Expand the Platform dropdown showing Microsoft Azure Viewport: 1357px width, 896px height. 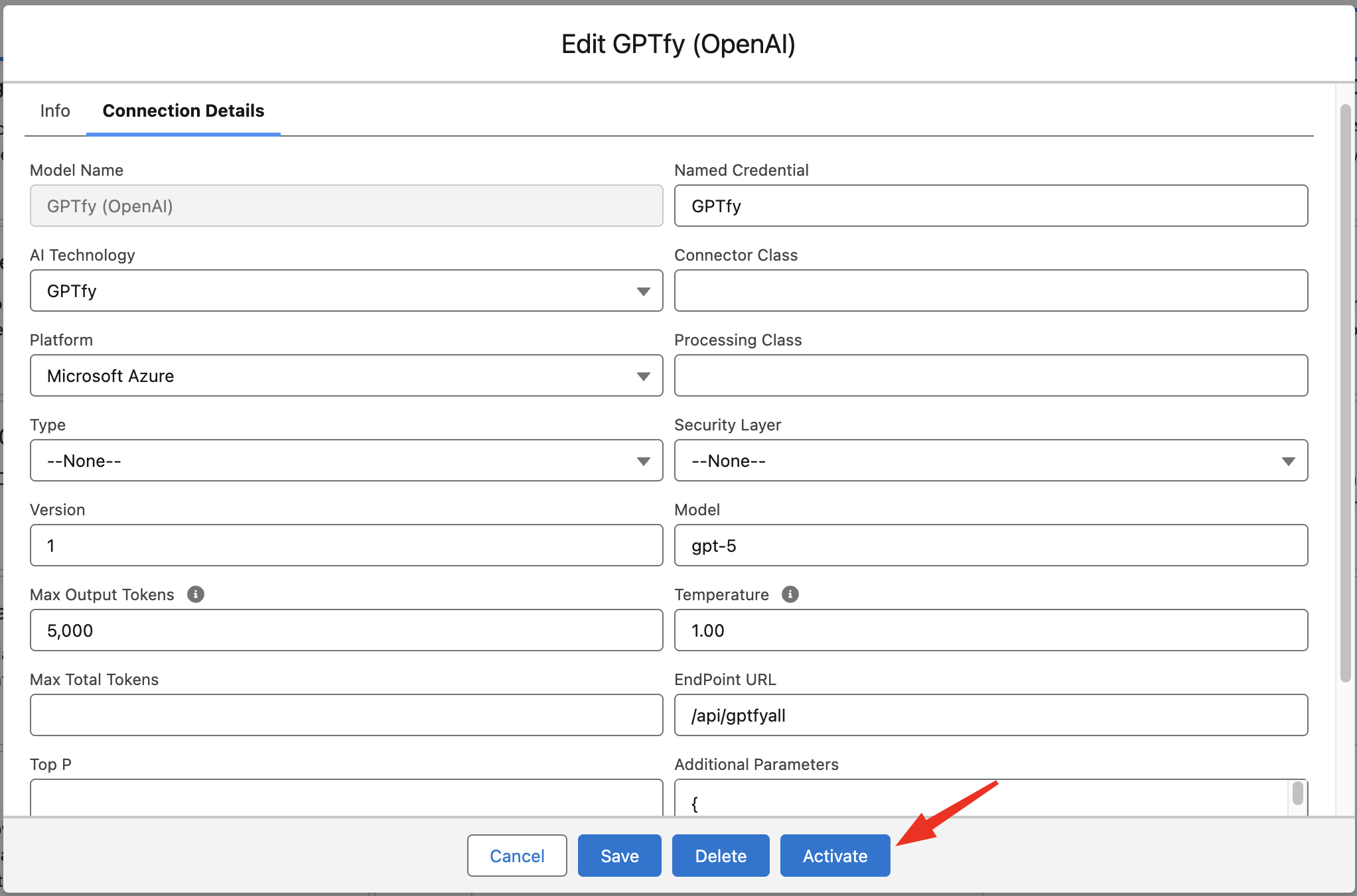tap(346, 375)
